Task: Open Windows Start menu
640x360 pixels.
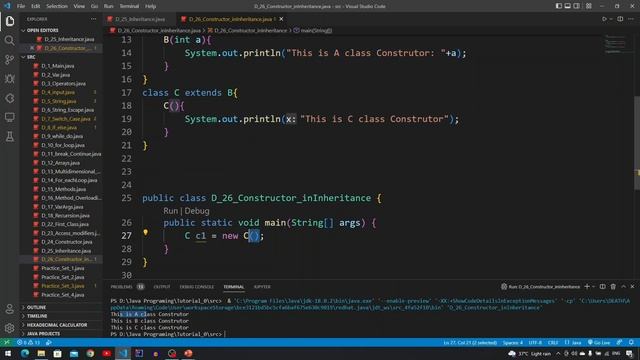Action: point(8,353)
